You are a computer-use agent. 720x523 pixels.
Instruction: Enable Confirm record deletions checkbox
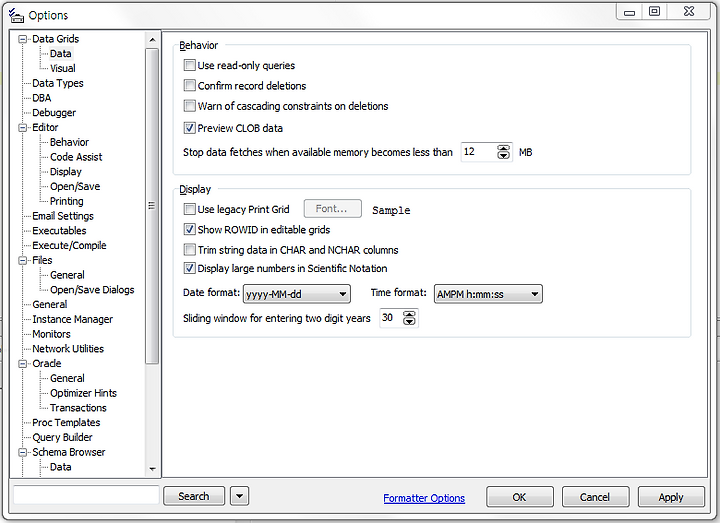[x=190, y=85]
